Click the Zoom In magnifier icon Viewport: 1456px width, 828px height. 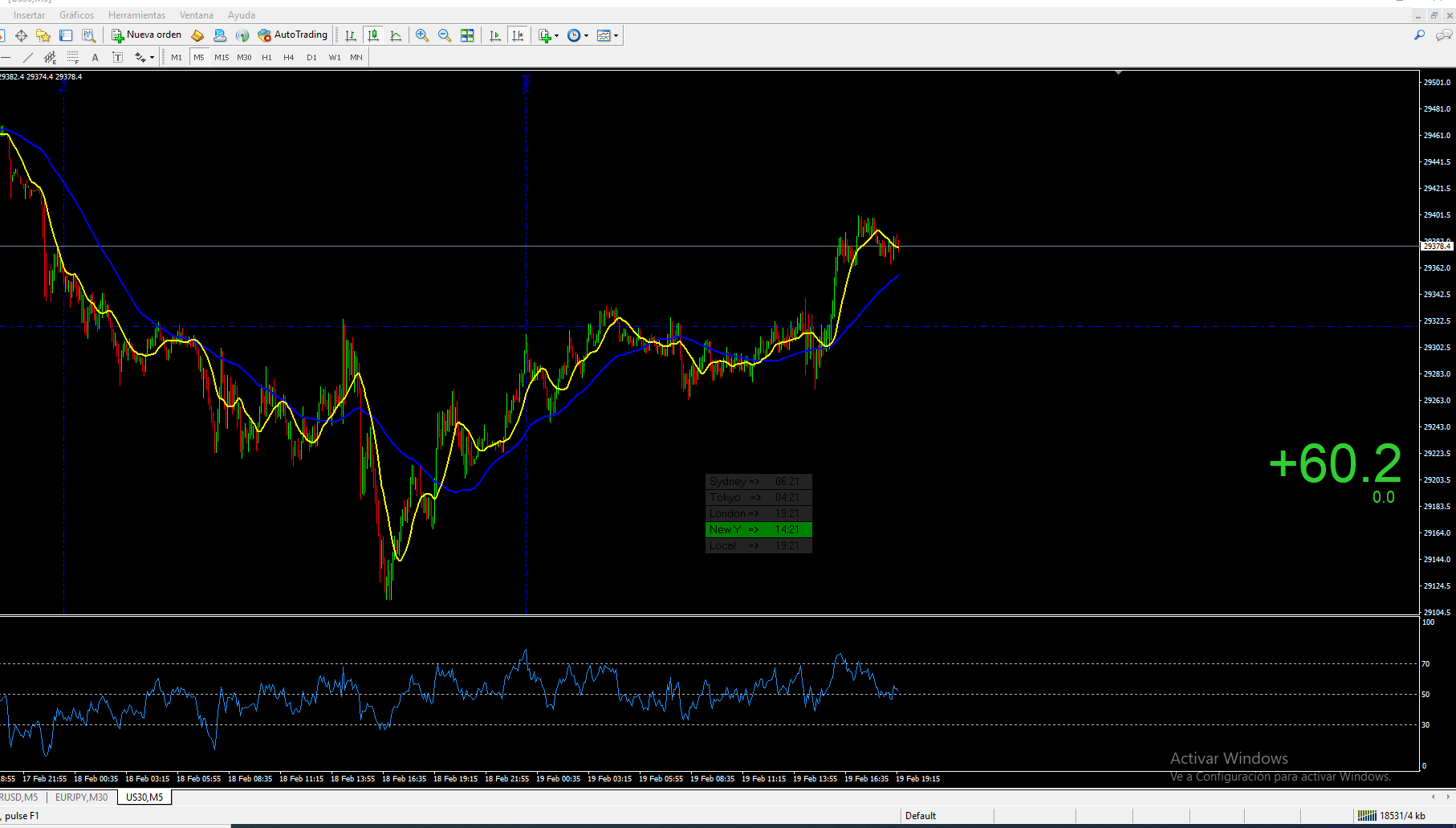click(x=421, y=35)
